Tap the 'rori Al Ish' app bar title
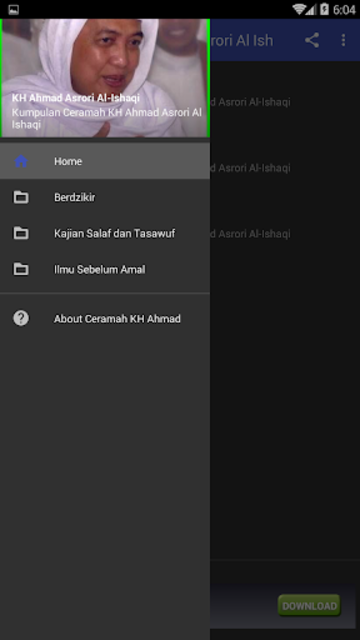The height and width of the screenshot is (640, 360). coord(242,40)
